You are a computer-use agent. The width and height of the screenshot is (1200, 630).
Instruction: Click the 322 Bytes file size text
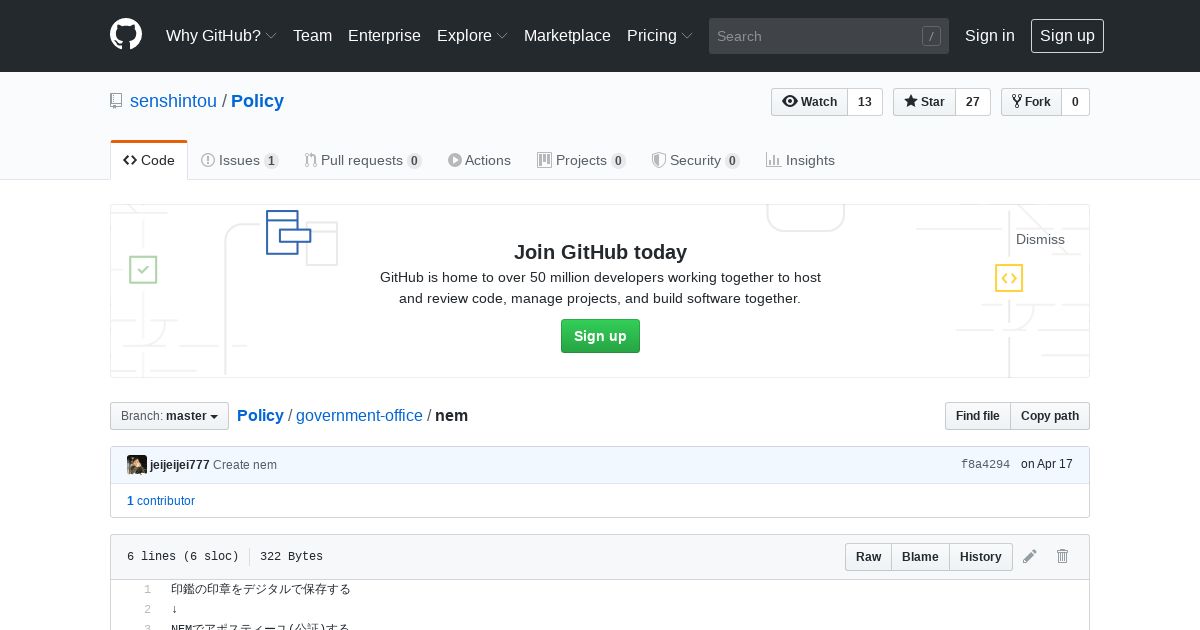tap(291, 557)
